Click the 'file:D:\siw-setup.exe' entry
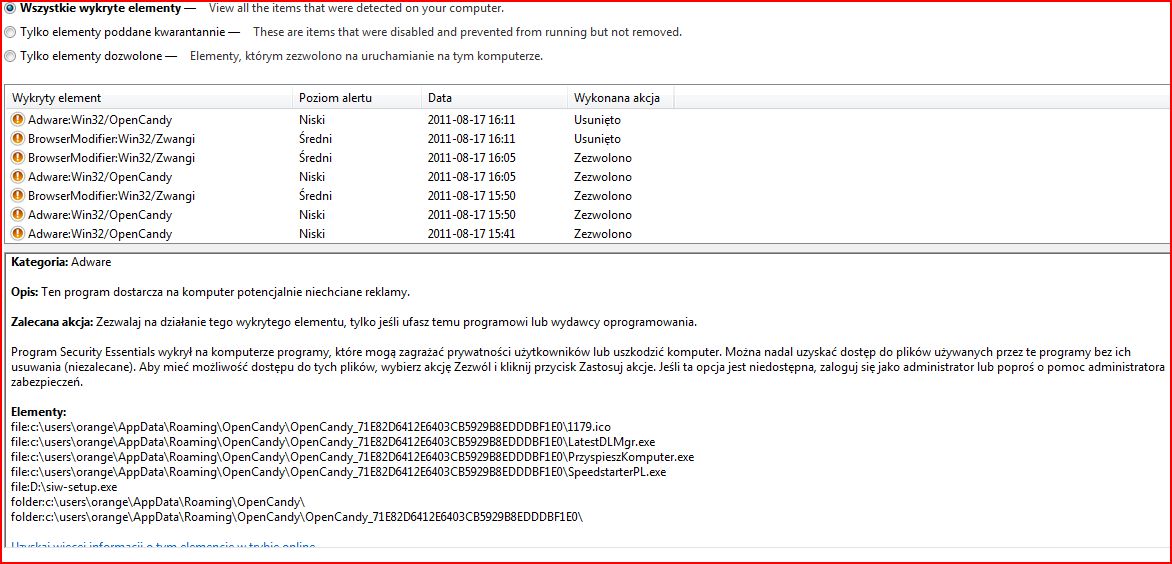This screenshot has height=564, width=1172. 64,486
